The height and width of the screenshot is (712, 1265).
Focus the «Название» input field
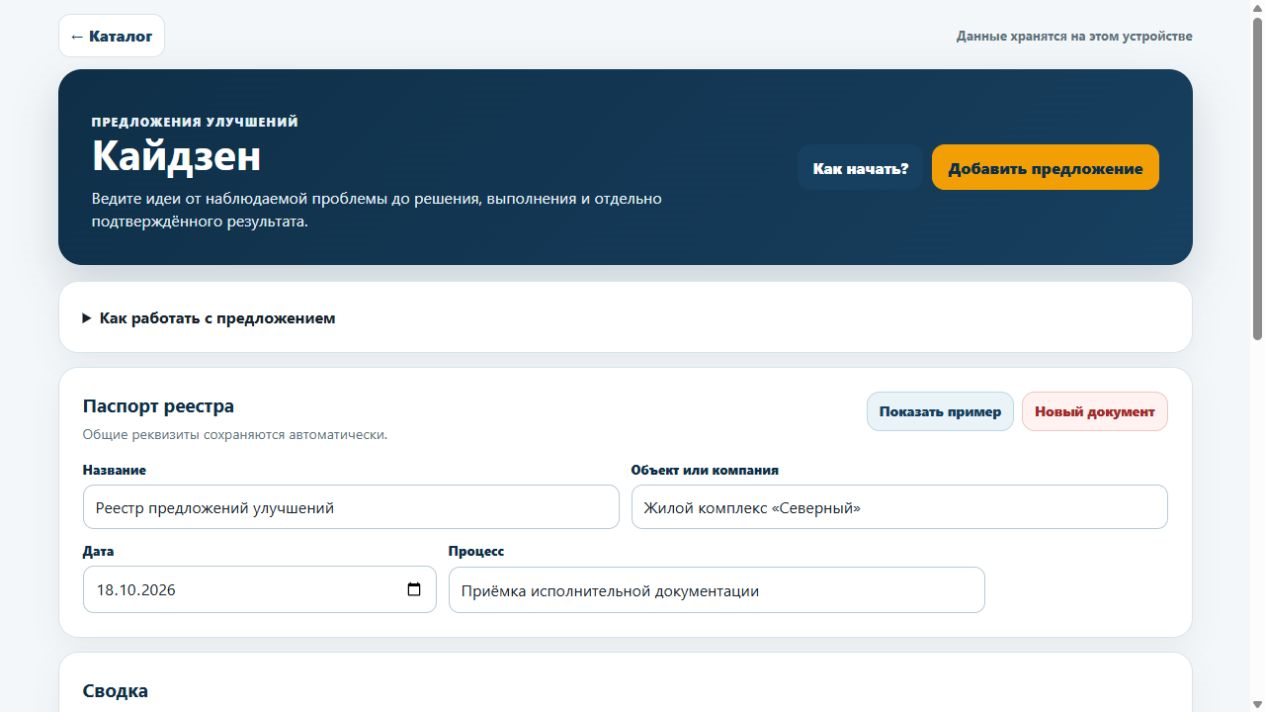pos(351,507)
